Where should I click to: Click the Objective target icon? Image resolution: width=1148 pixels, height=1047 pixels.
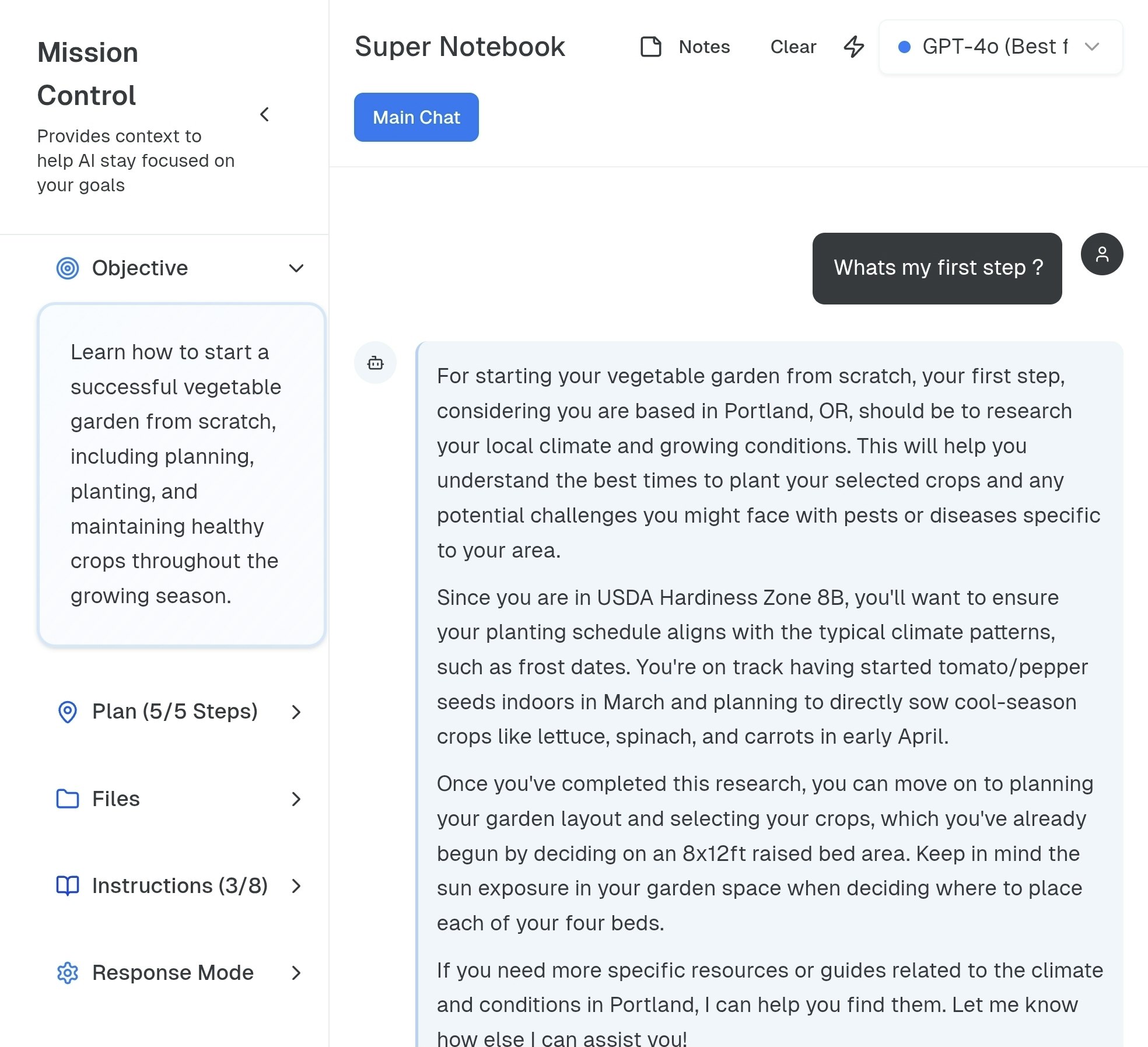(x=68, y=268)
